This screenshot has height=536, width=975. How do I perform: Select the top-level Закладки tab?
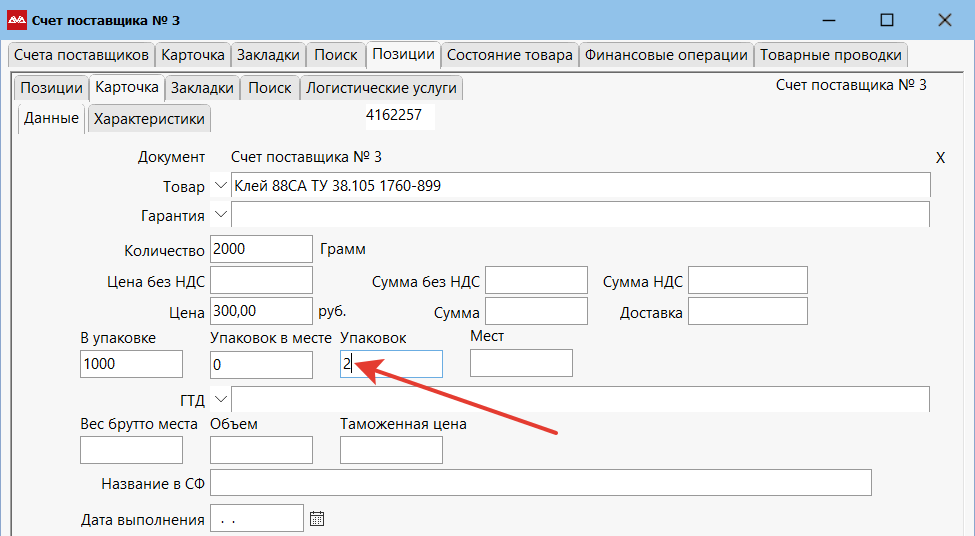267,55
